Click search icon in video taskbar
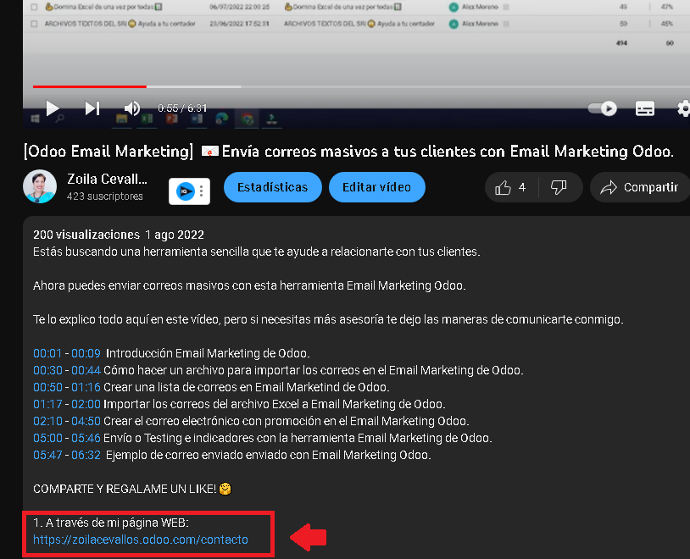Viewport: 690px width, 559px height. 60,118
